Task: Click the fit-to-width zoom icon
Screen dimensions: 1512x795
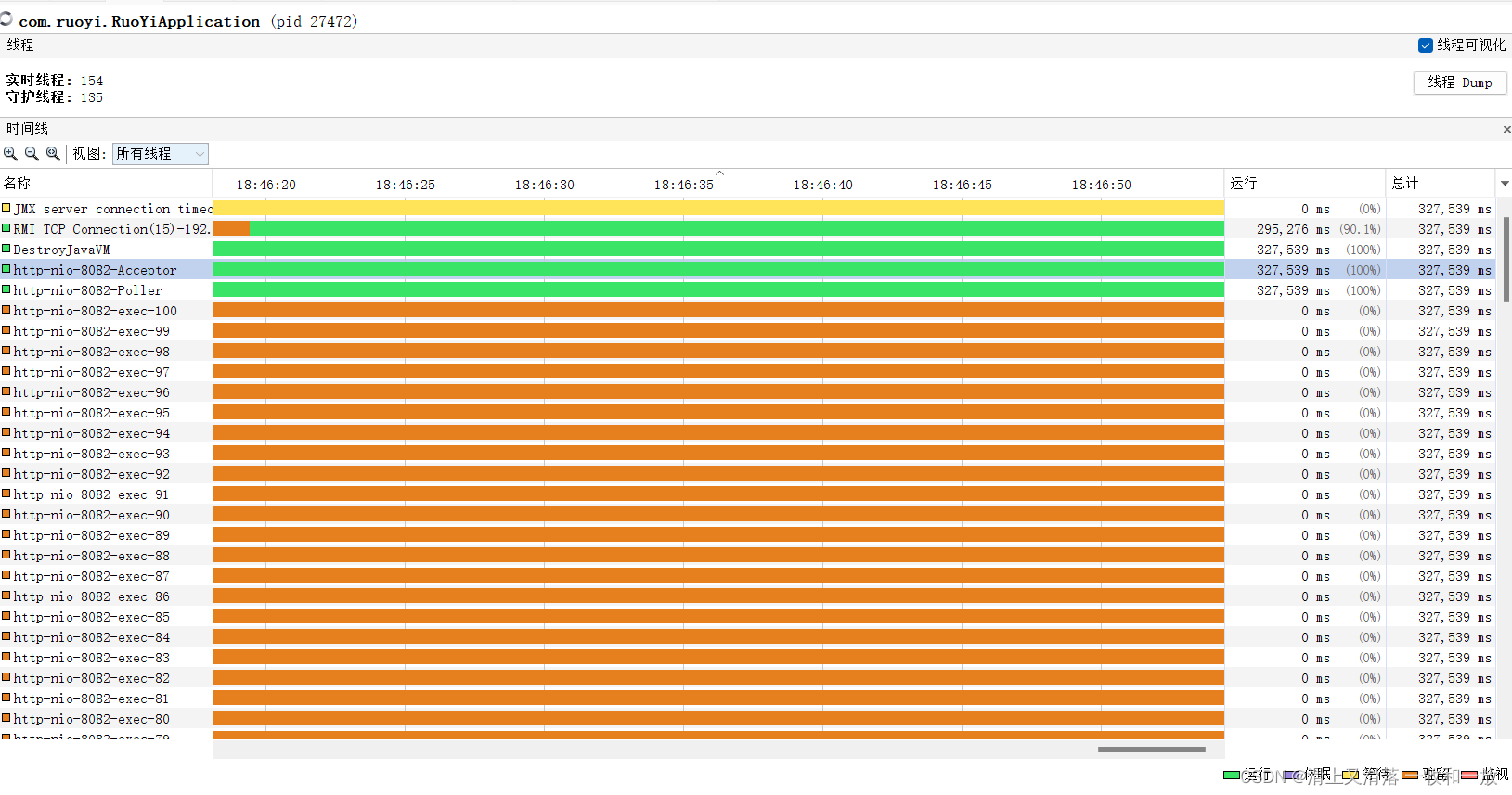Action: (53, 154)
